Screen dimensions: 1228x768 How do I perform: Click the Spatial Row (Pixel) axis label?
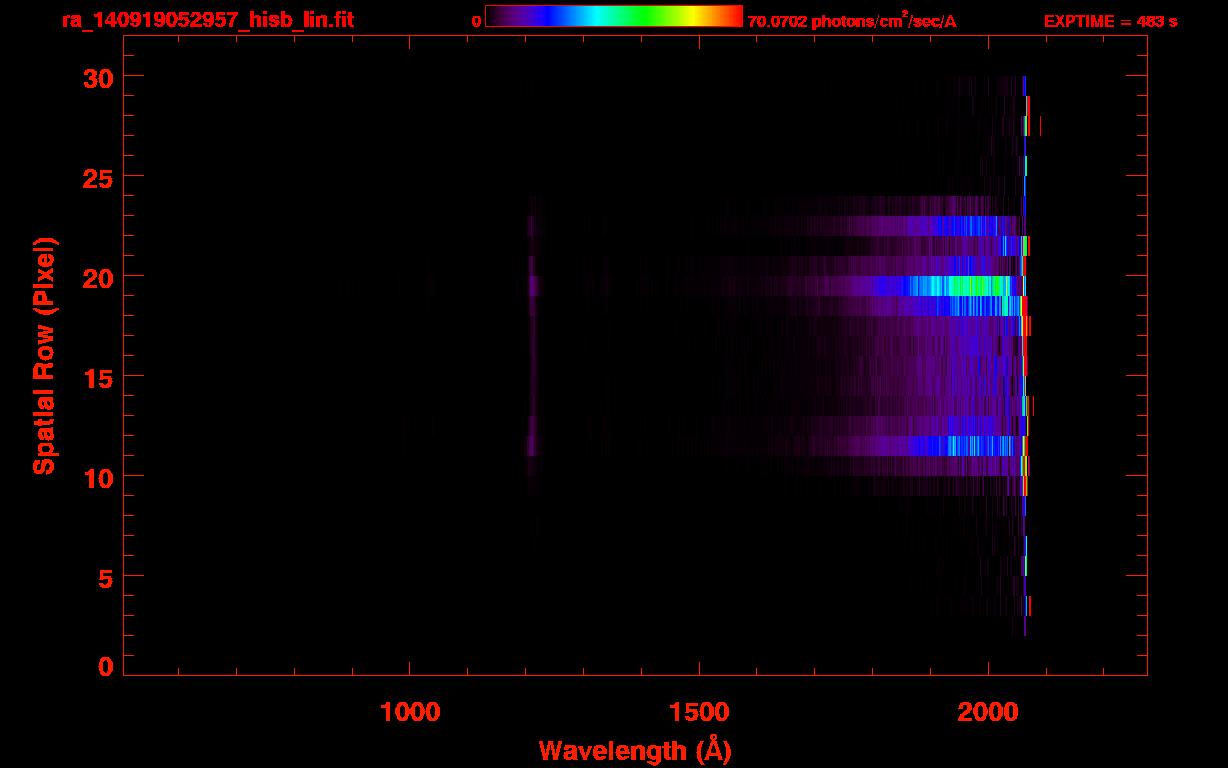tap(44, 355)
